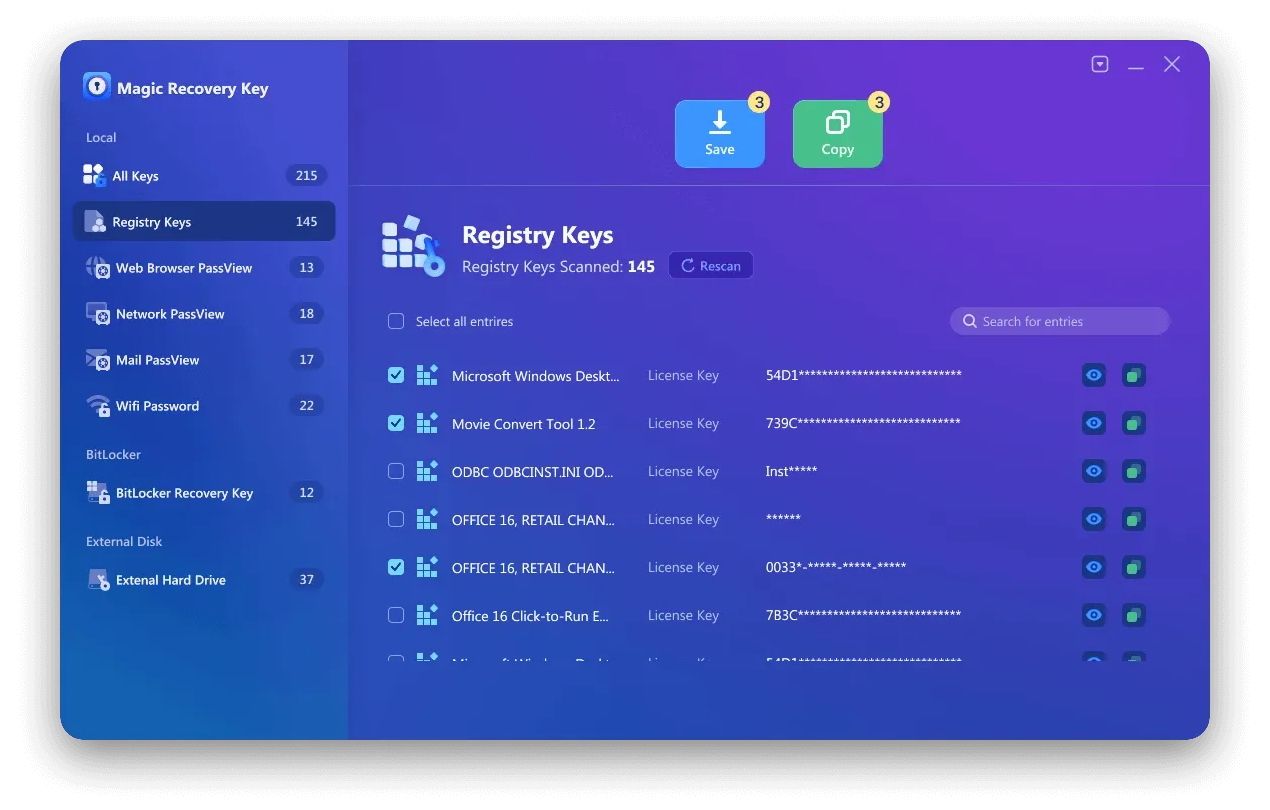This screenshot has width=1270, height=810.
Task: Click Microsoft Windows Deskt... 54D1 row app icon
Action: (427, 375)
